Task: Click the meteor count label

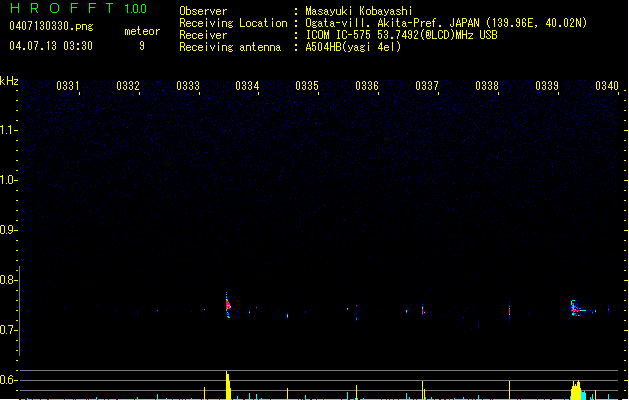Action: point(142,31)
